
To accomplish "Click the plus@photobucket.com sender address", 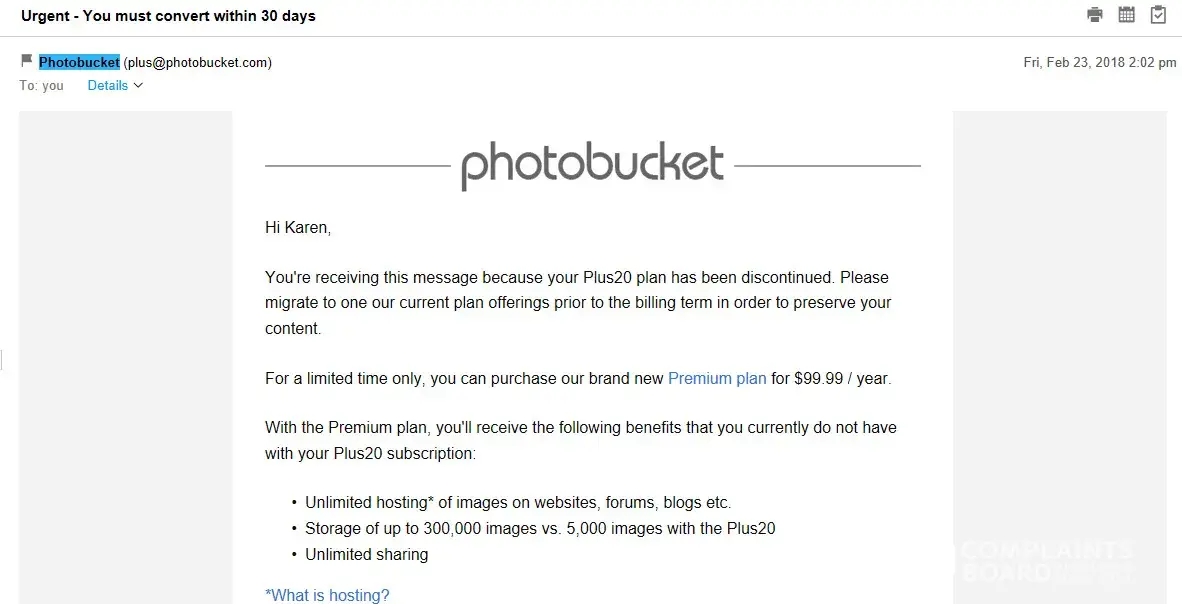I will [x=197, y=62].
